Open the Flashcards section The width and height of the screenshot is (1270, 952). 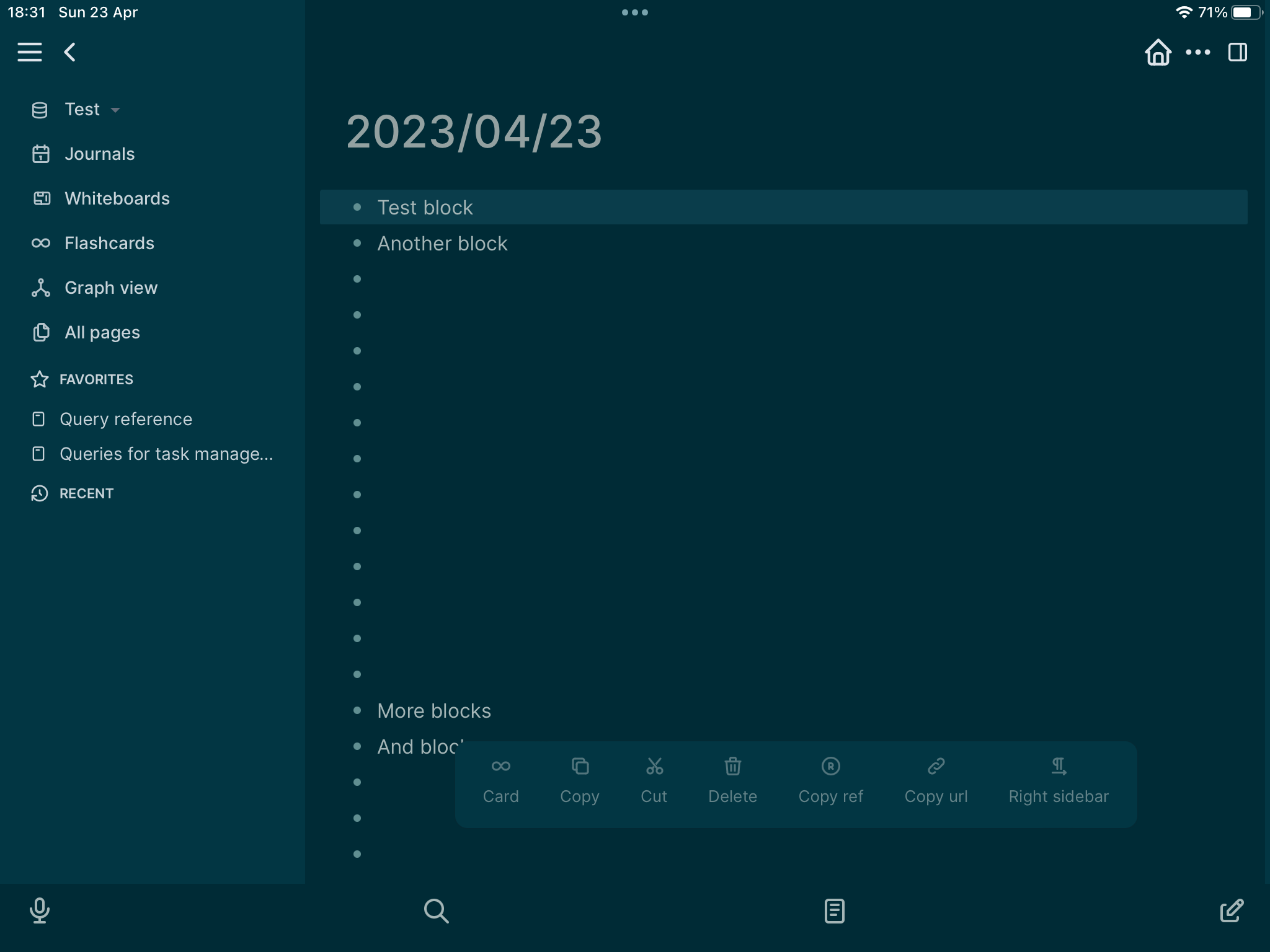coord(109,243)
